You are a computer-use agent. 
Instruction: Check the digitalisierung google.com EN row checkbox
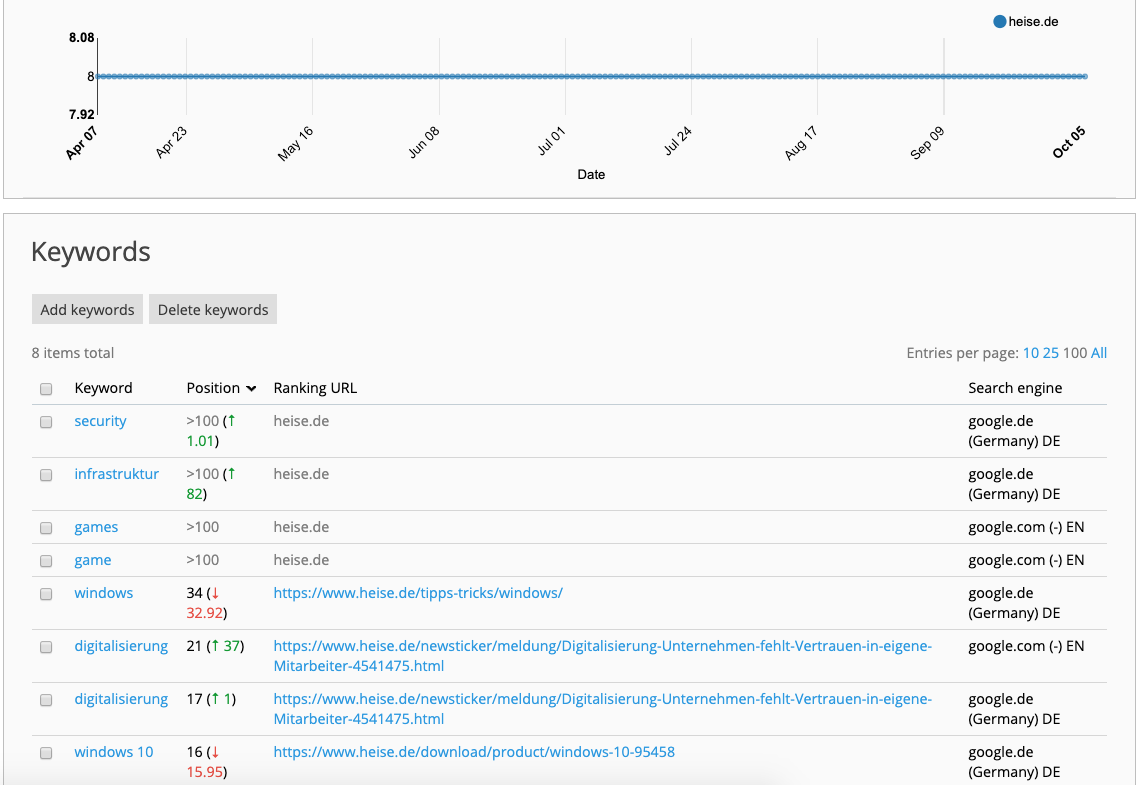point(46,647)
